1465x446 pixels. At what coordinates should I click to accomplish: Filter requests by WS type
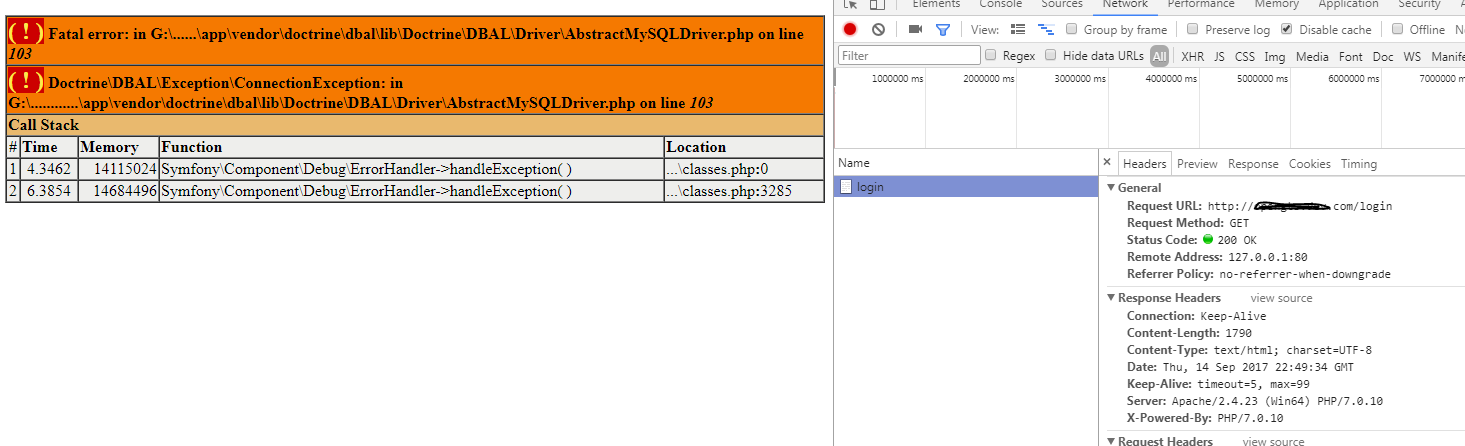(x=1411, y=57)
